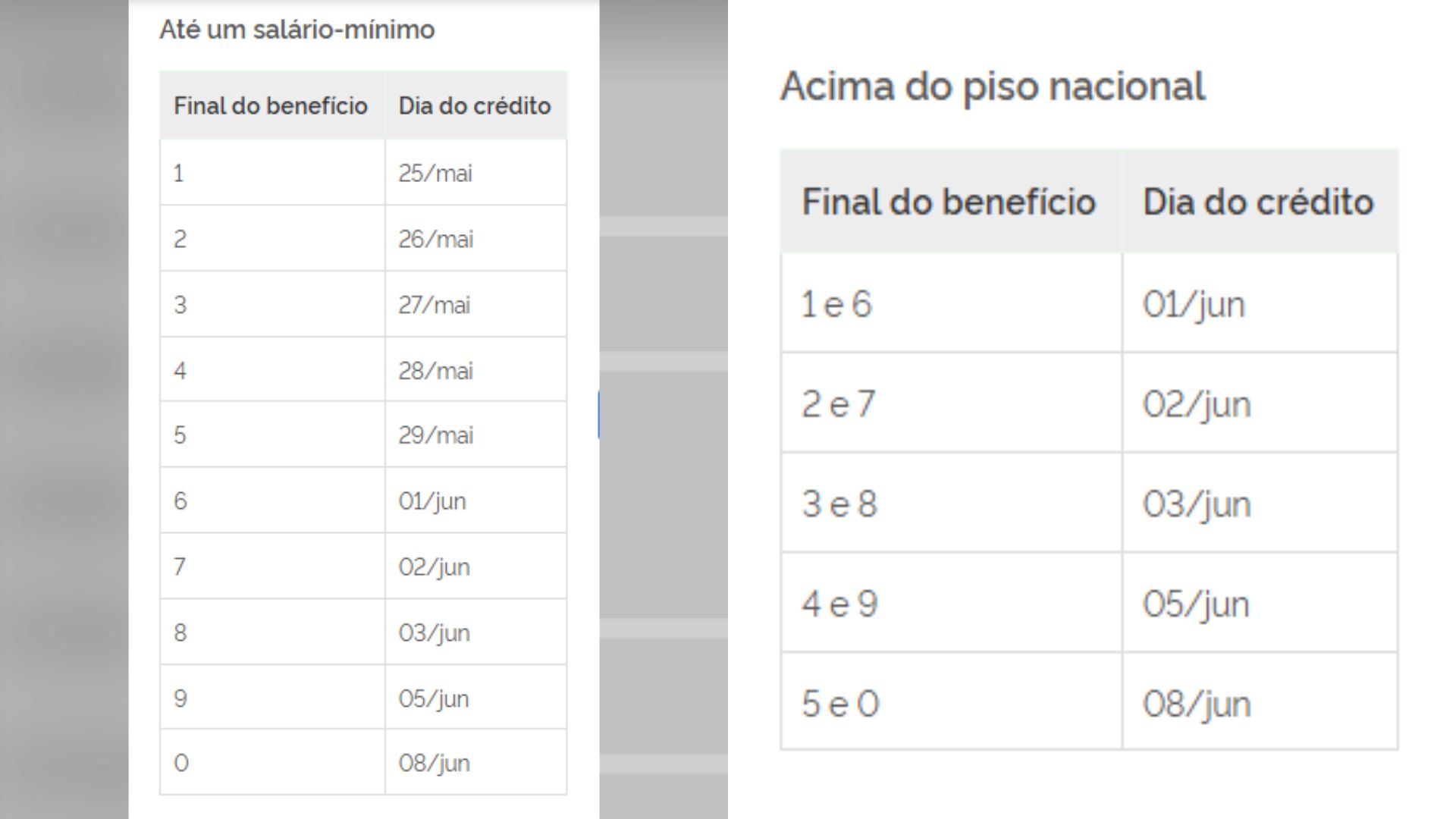The width and height of the screenshot is (1456, 819).
Task: Select the 29/mai date cell
Action: pos(436,435)
